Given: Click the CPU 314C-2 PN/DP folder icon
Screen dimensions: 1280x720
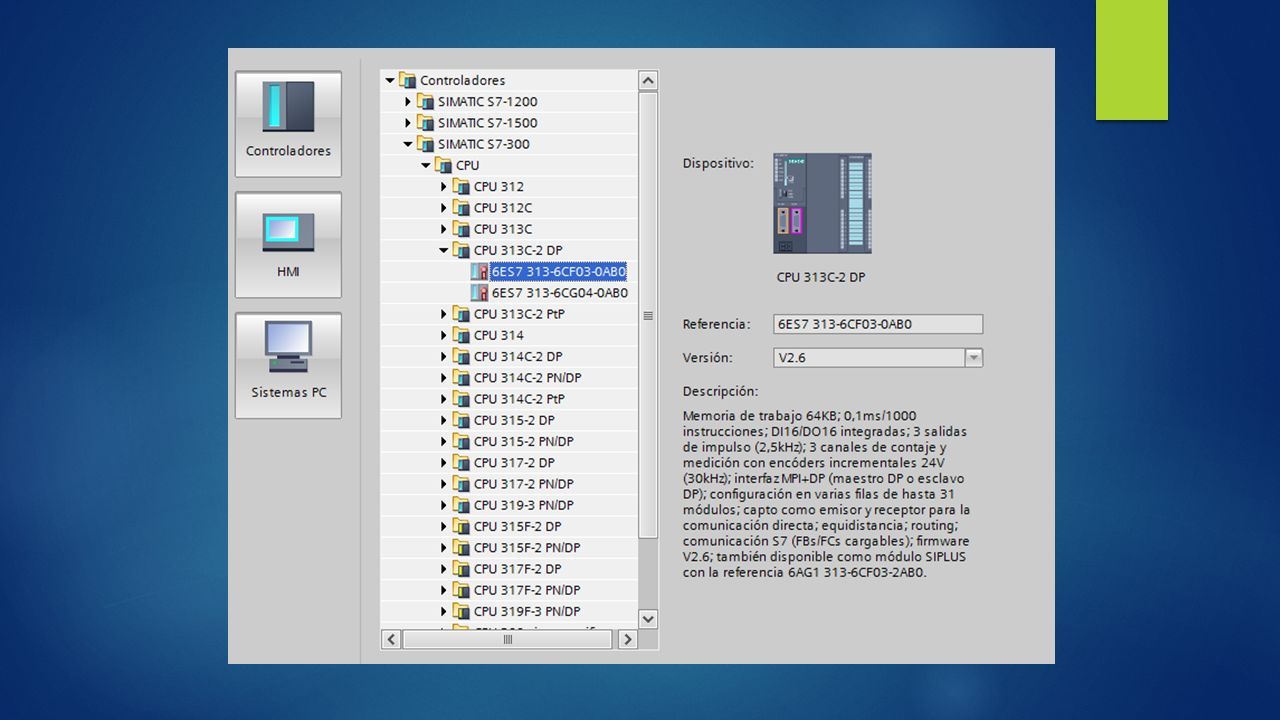Looking at the screenshot, I should click(461, 377).
